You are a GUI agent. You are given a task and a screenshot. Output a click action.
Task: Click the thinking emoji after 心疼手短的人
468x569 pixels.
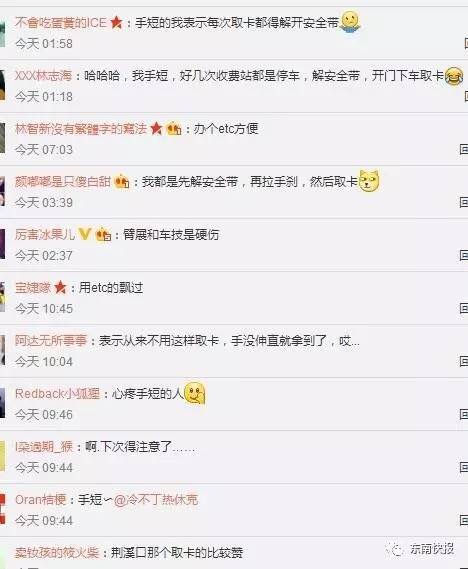tap(195, 393)
